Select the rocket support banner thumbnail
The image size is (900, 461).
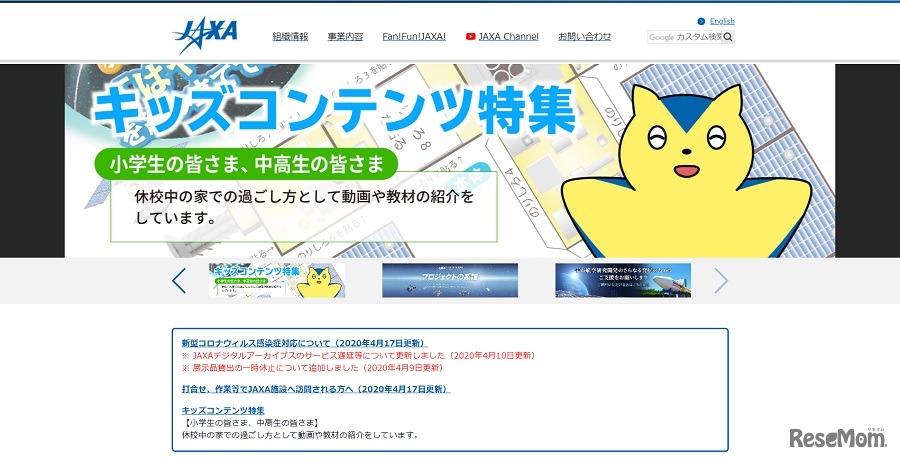pyautogui.click(x=623, y=280)
